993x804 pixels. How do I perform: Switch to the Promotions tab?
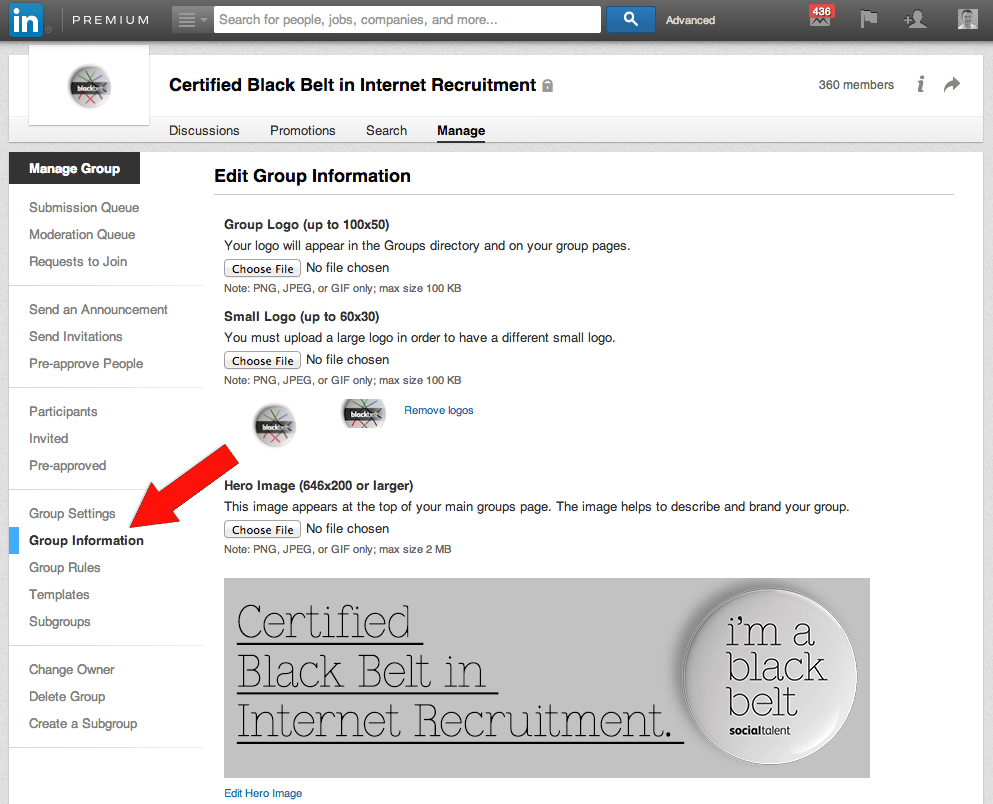[x=303, y=130]
